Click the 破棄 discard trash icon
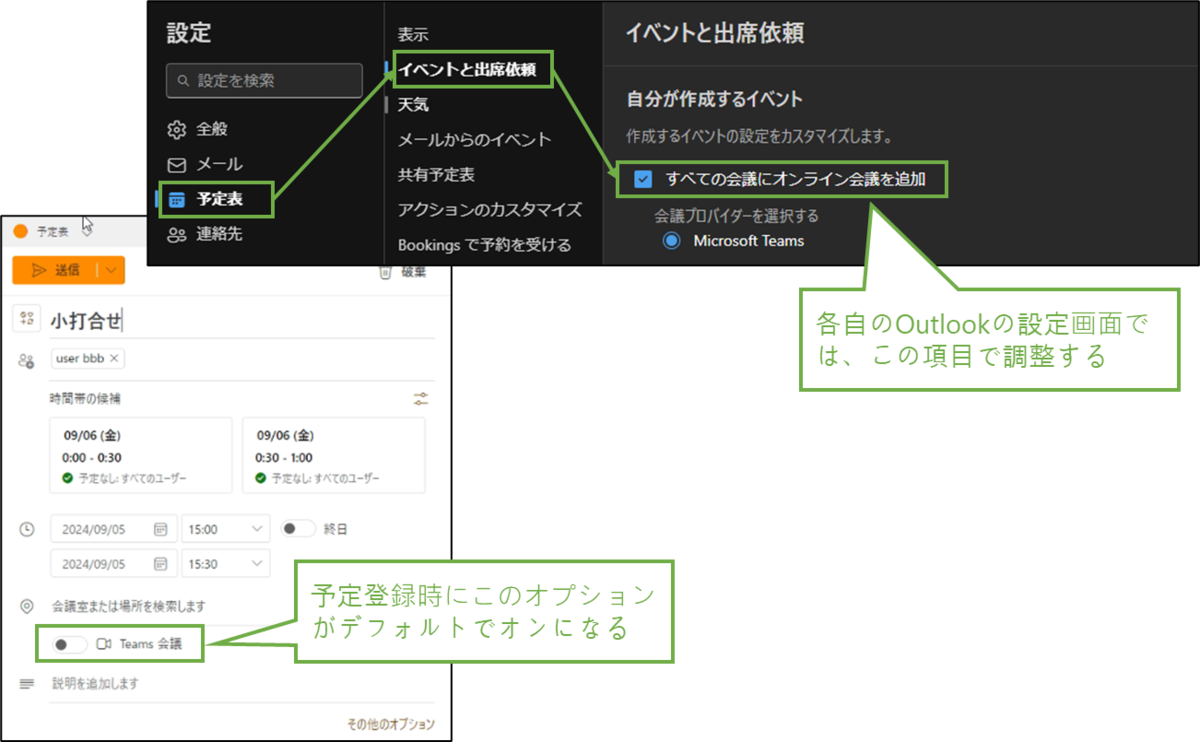The height and width of the screenshot is (742, 1200). point(385,272)
